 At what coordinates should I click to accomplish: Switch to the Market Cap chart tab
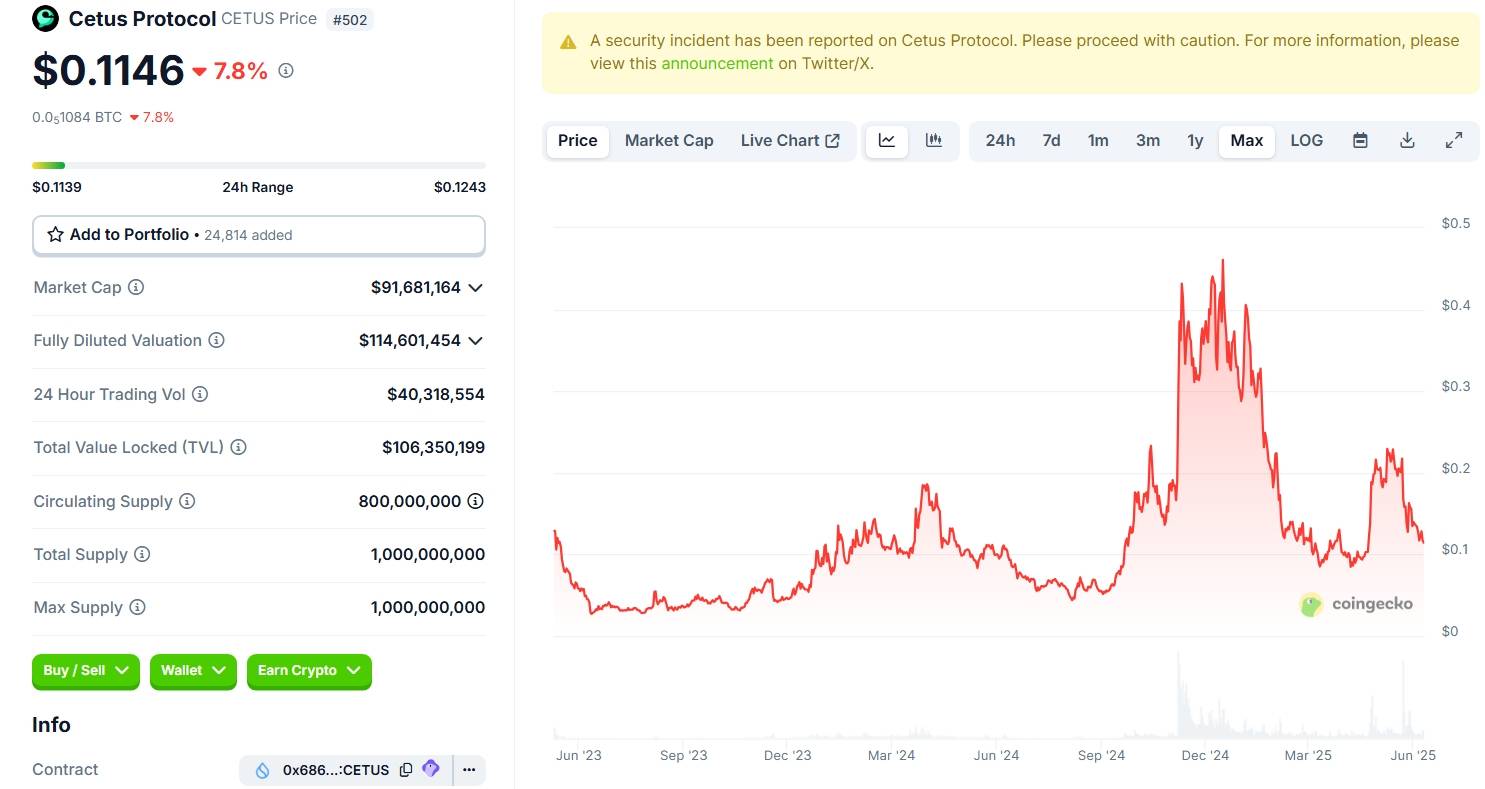click(x=669, y=141)
